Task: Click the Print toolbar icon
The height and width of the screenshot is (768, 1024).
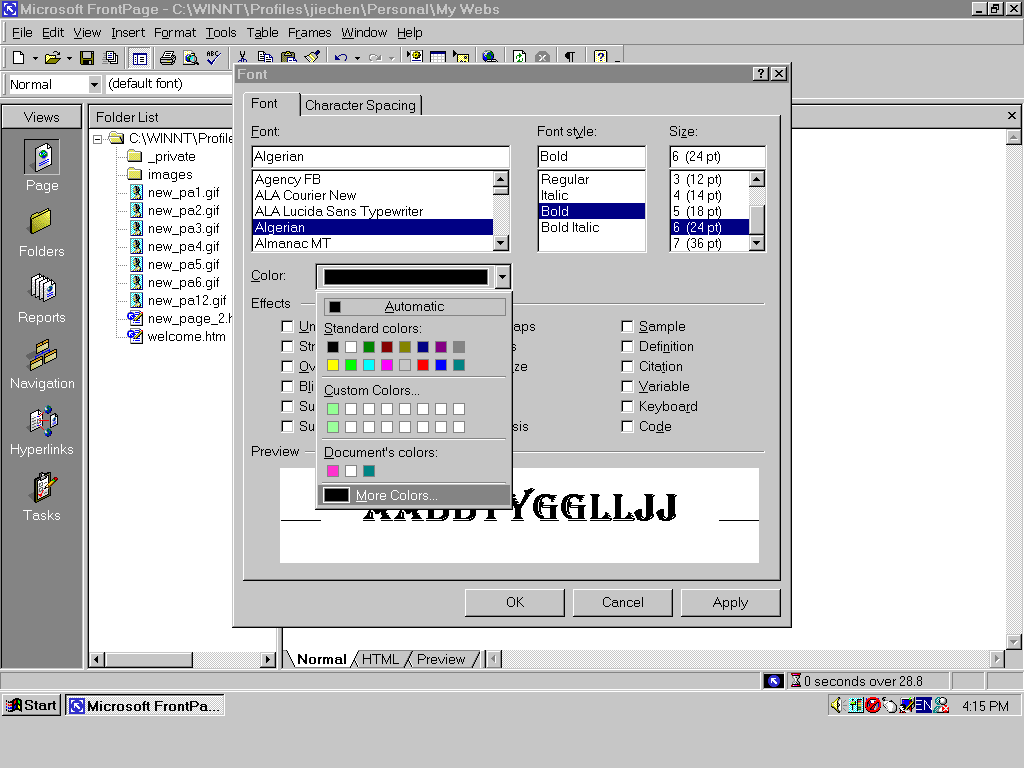Action: tap(167, 58)
